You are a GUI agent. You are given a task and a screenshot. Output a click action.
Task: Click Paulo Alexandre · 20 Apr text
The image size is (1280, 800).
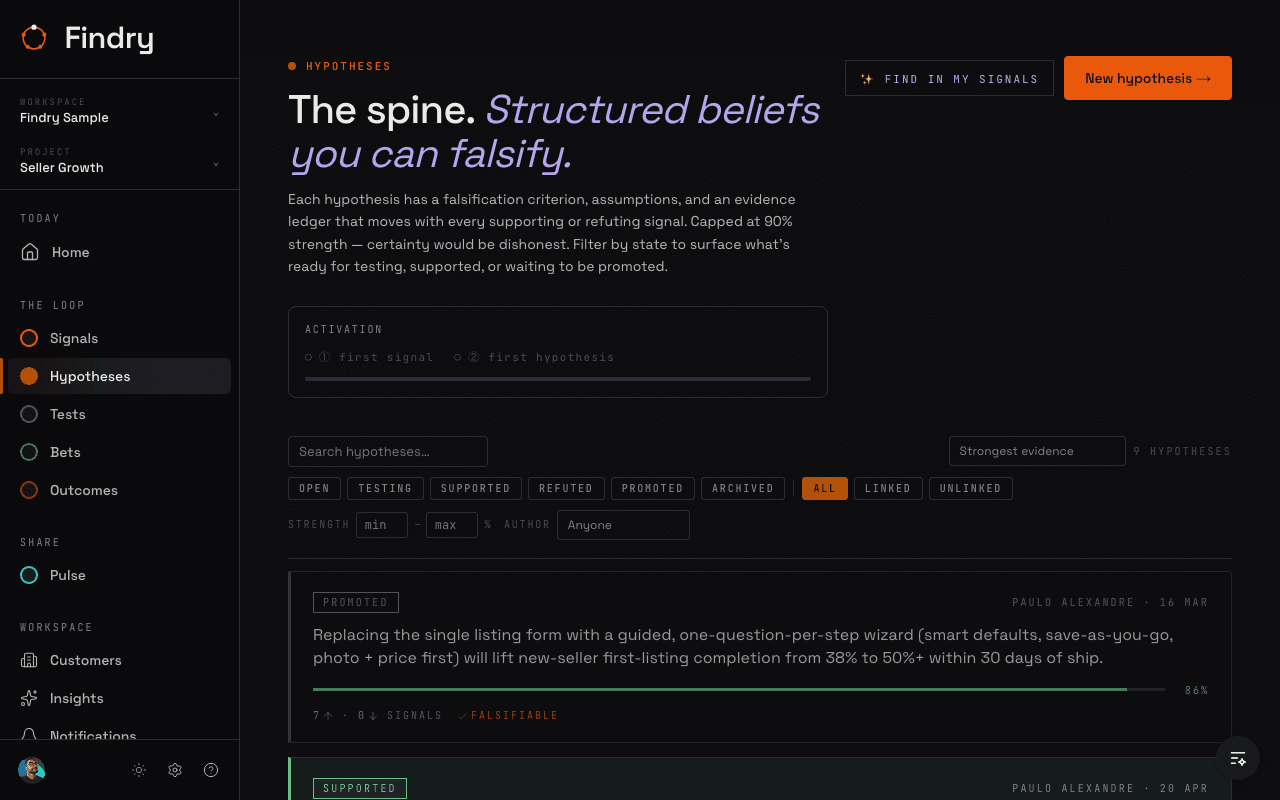point(1110,788)
